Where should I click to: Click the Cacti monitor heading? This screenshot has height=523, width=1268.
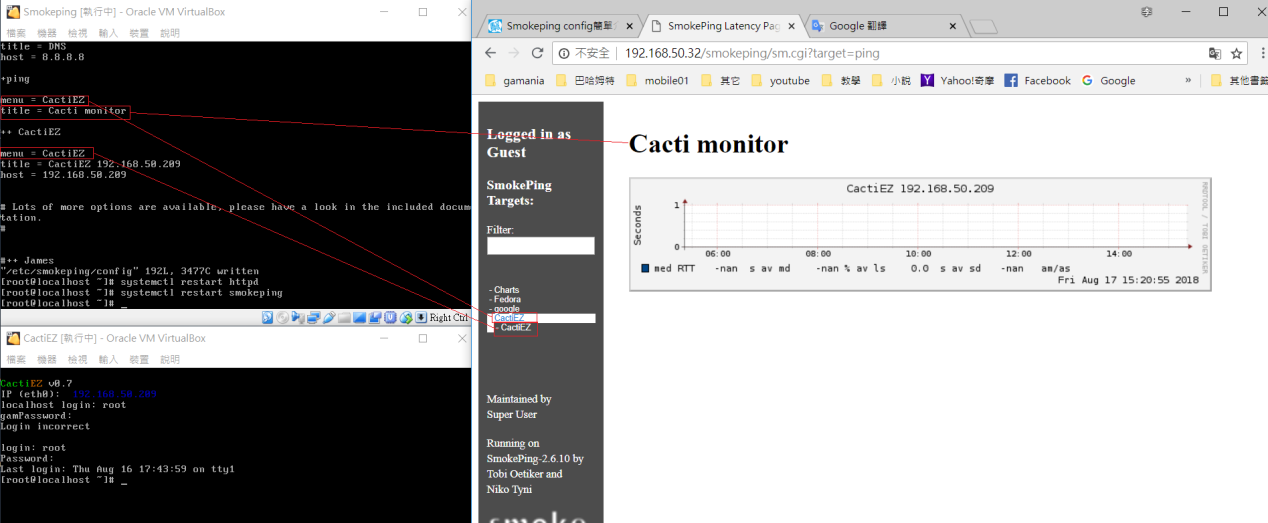pyautogui.click(x=708, y=144)
